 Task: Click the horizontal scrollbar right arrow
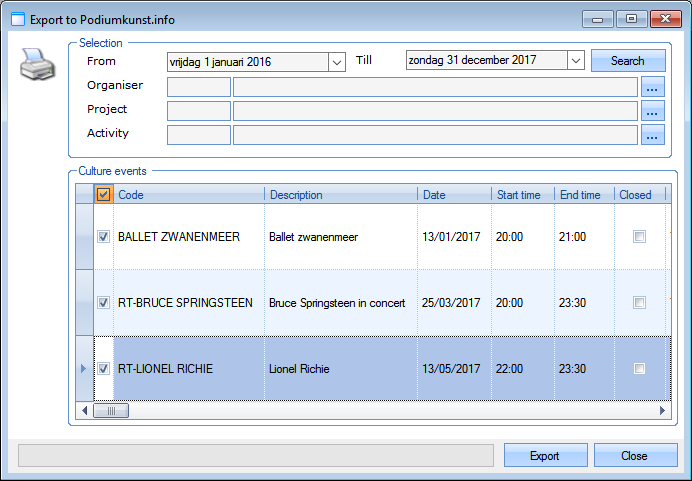661,410
